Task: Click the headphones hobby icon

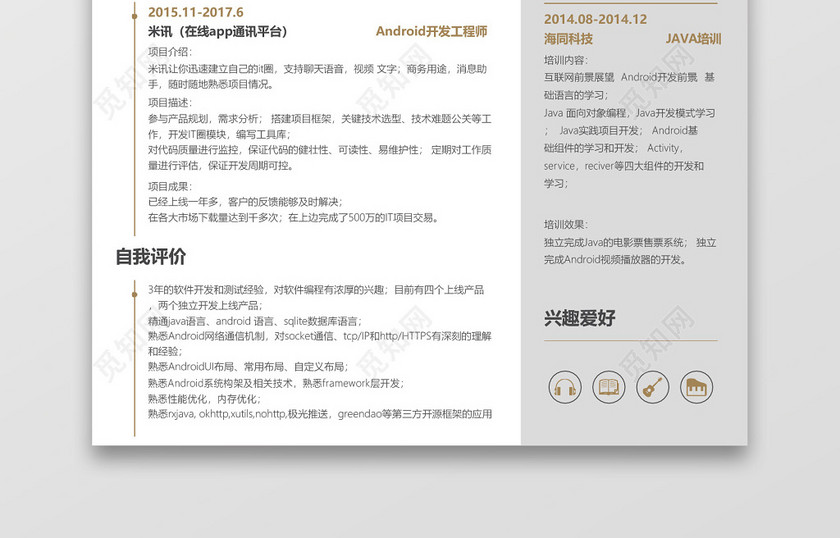Action: pos(565,387)
